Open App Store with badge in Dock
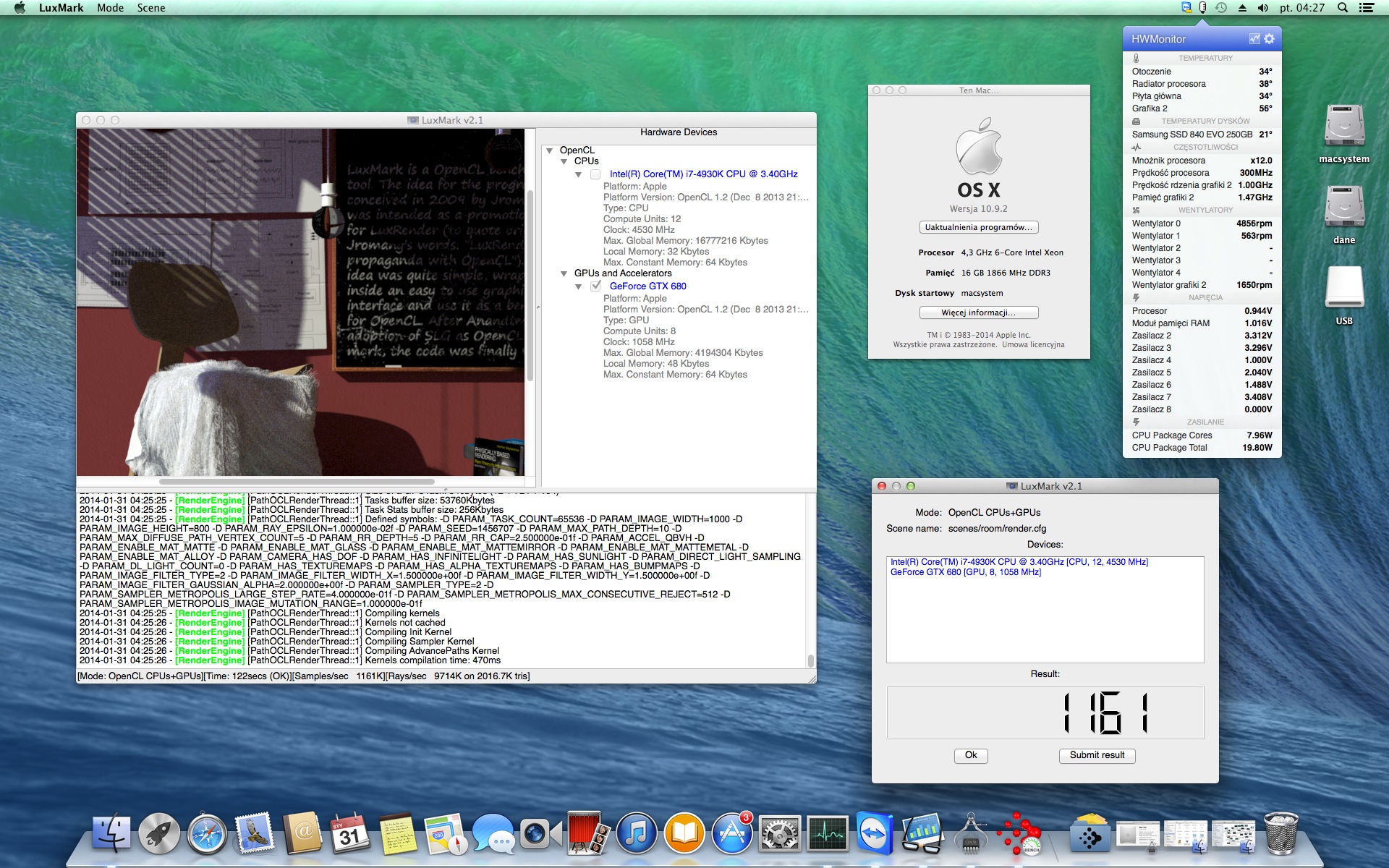Screen dimensions: 1389x868 [732, 833]
